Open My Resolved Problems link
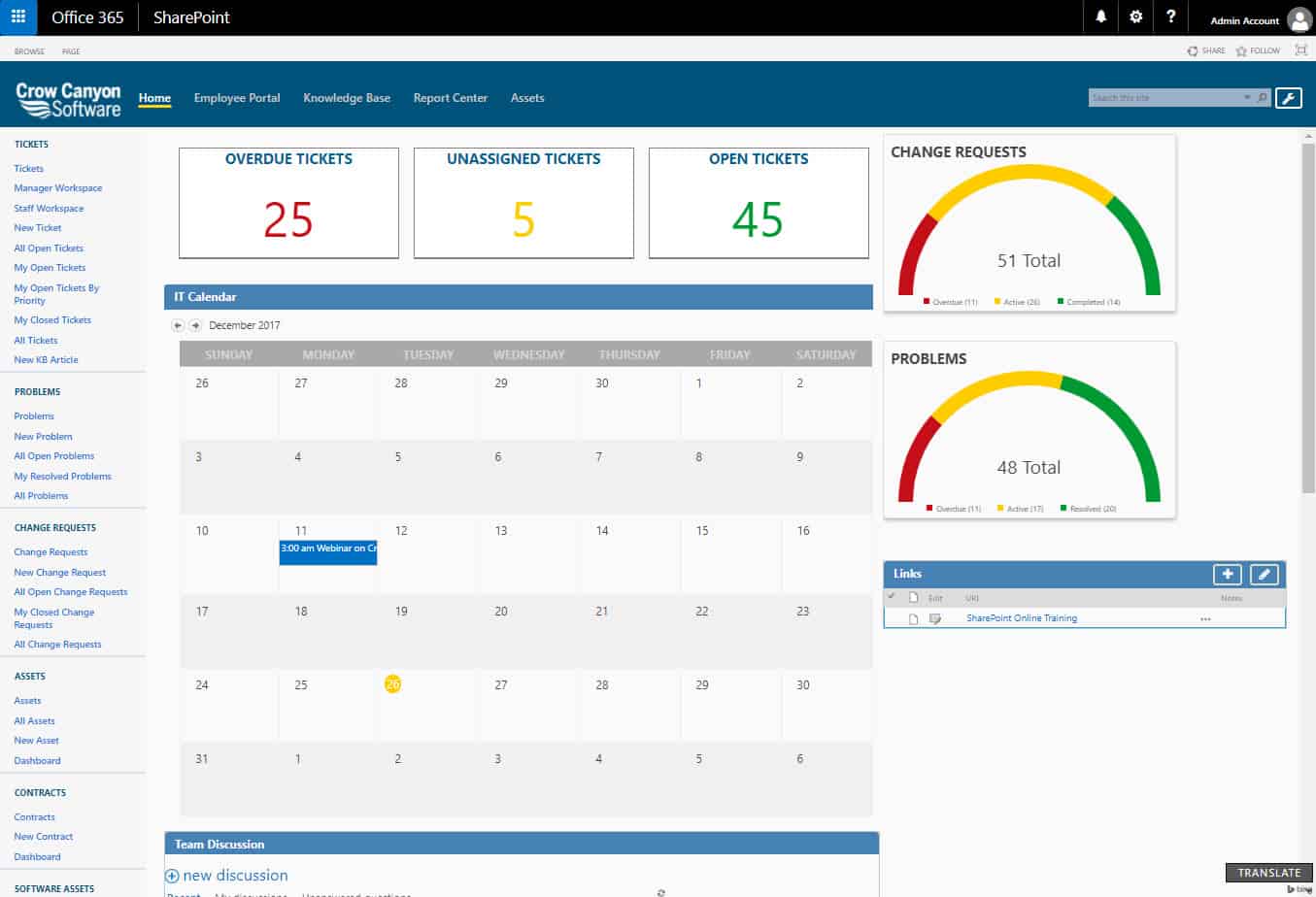The image size is (1316, 897). click(62, 477)
